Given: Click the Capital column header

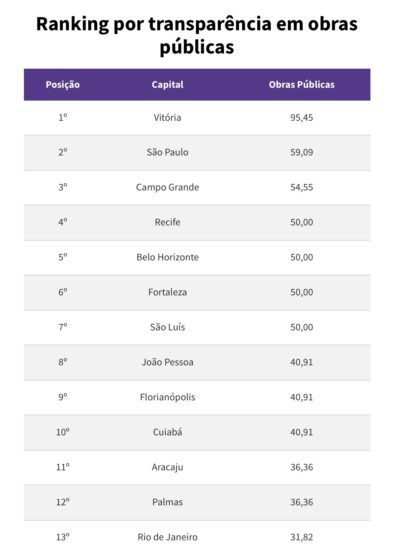Looking at the screenshot, I should tap(167, 84).
